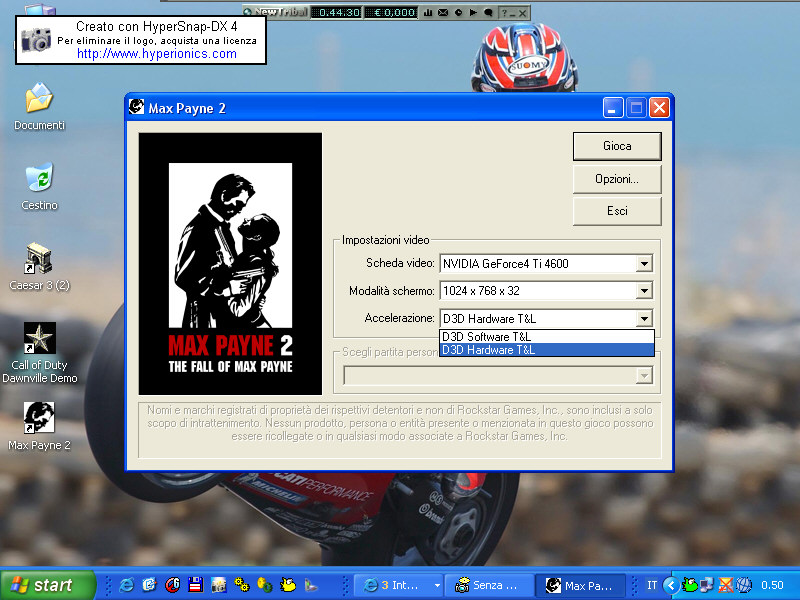Click the camera photo quick launch icon
800x600 pixels.
218,585
